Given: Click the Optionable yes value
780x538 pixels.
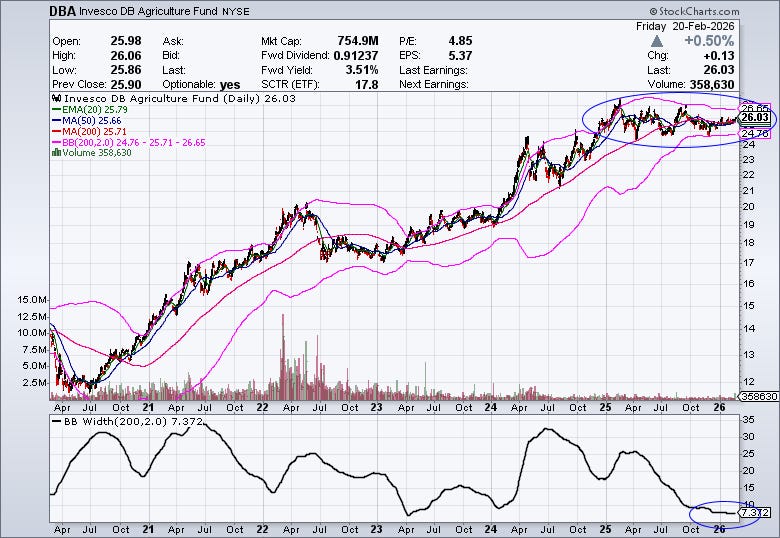Looking at the screenshot, I should pyautogui.click(x=230, y=85).
